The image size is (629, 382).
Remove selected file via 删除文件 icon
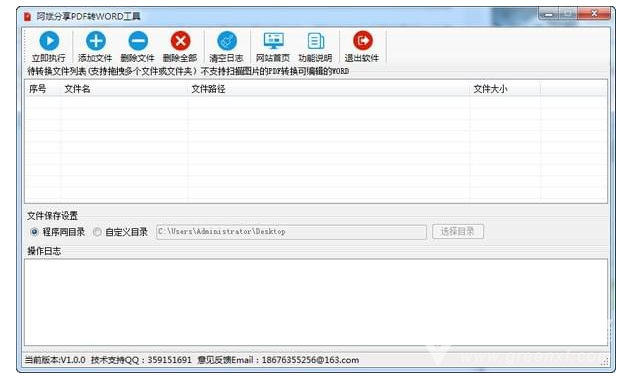(x=138, y=41)
